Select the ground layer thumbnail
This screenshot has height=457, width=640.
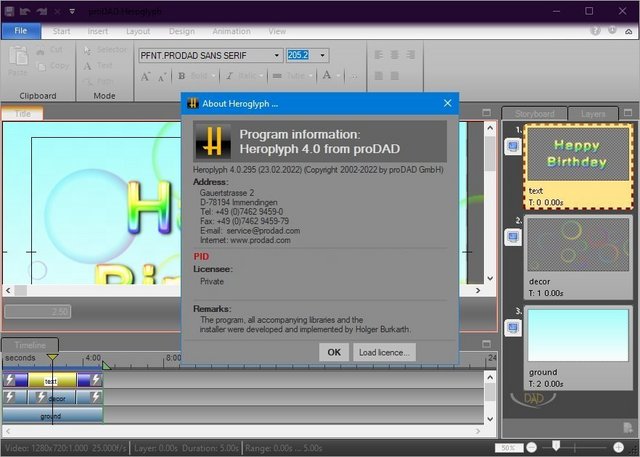tap(578, 335)
